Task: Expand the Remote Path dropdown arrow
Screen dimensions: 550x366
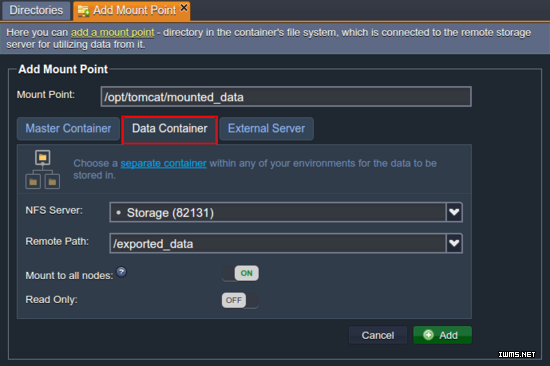Action: tap(454, 243)
